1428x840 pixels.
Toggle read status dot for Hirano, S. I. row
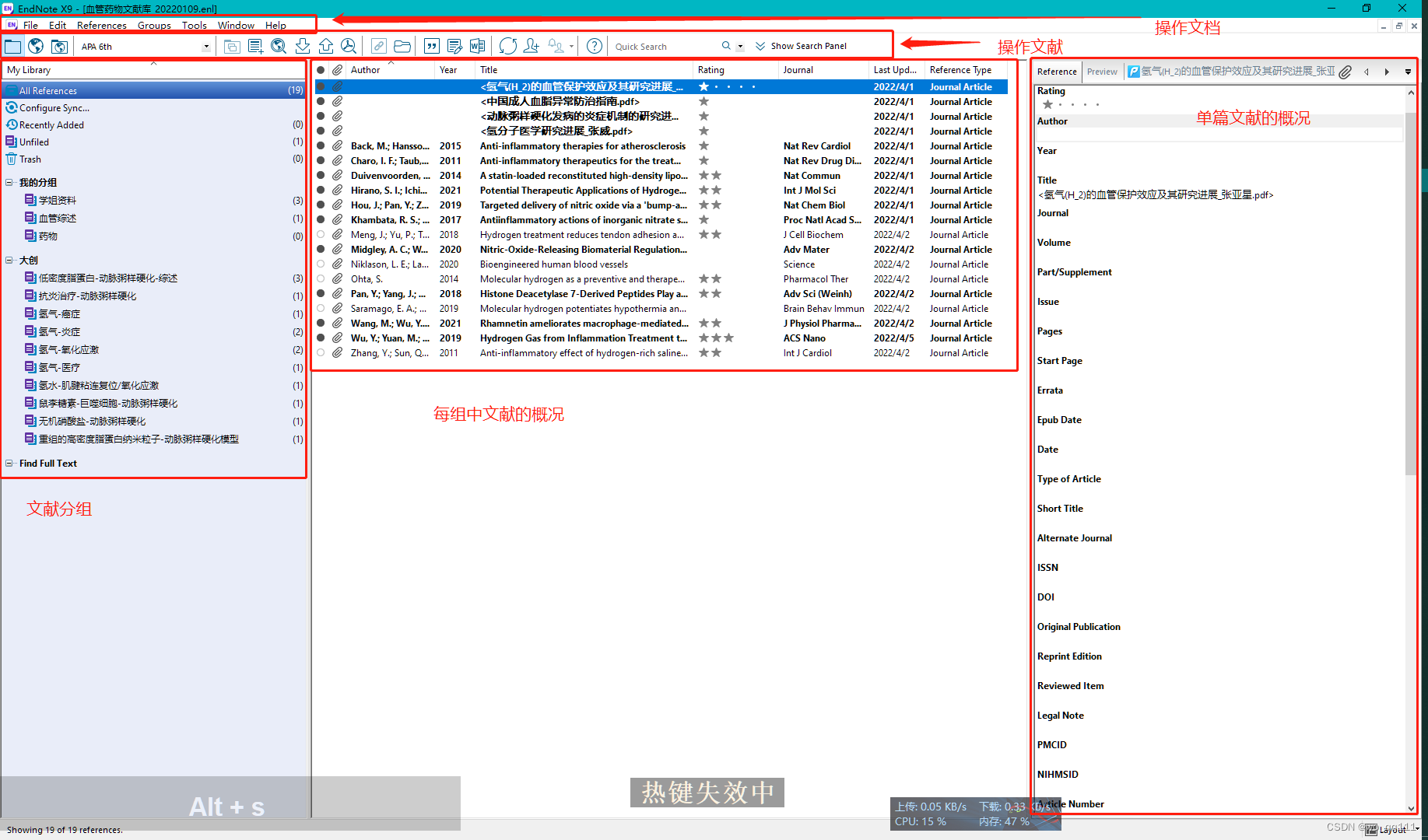click(x=321, y=191)
